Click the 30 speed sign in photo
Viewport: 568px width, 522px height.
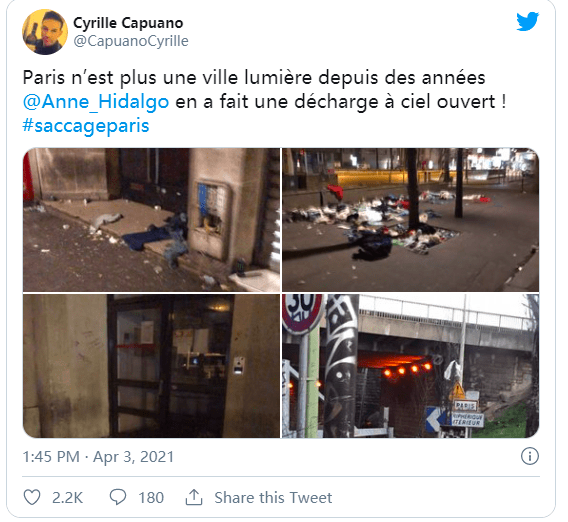pos(302,312)
